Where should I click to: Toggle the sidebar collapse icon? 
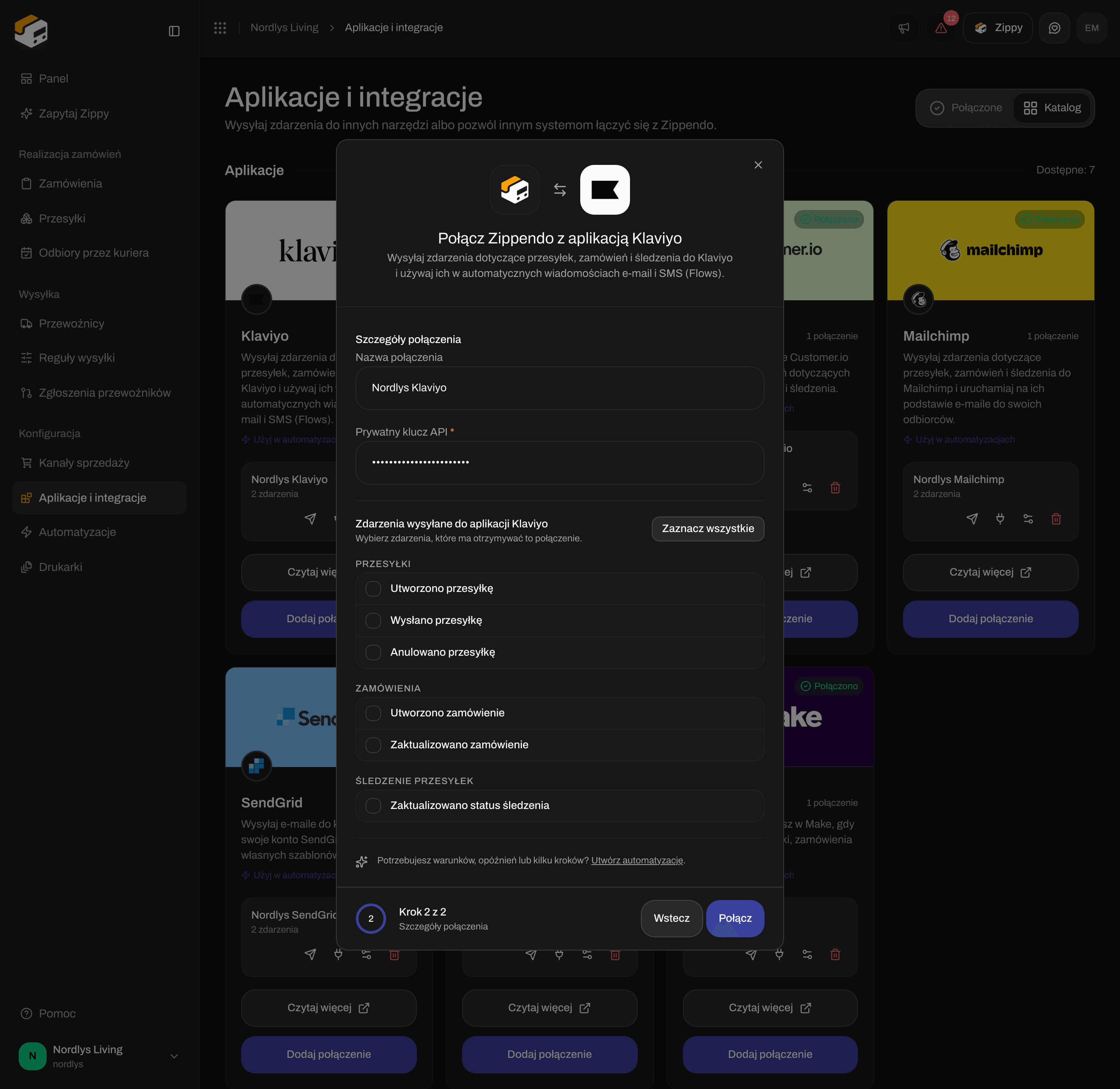(174, 31)
